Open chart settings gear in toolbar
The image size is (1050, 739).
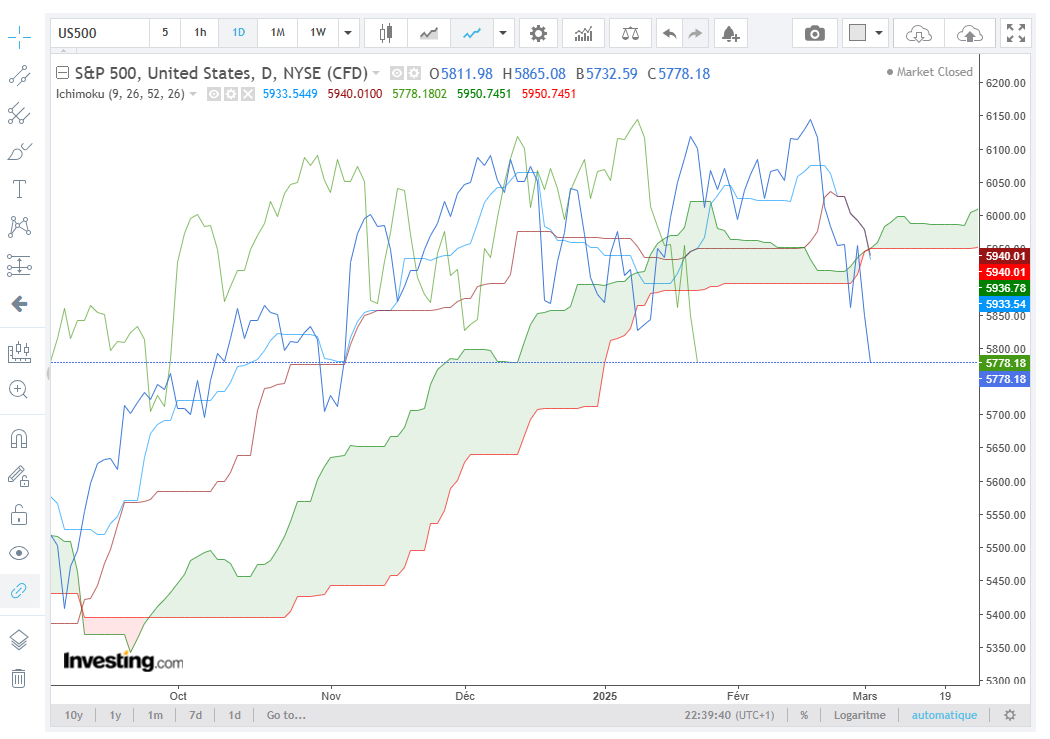(x=538, y=33)
